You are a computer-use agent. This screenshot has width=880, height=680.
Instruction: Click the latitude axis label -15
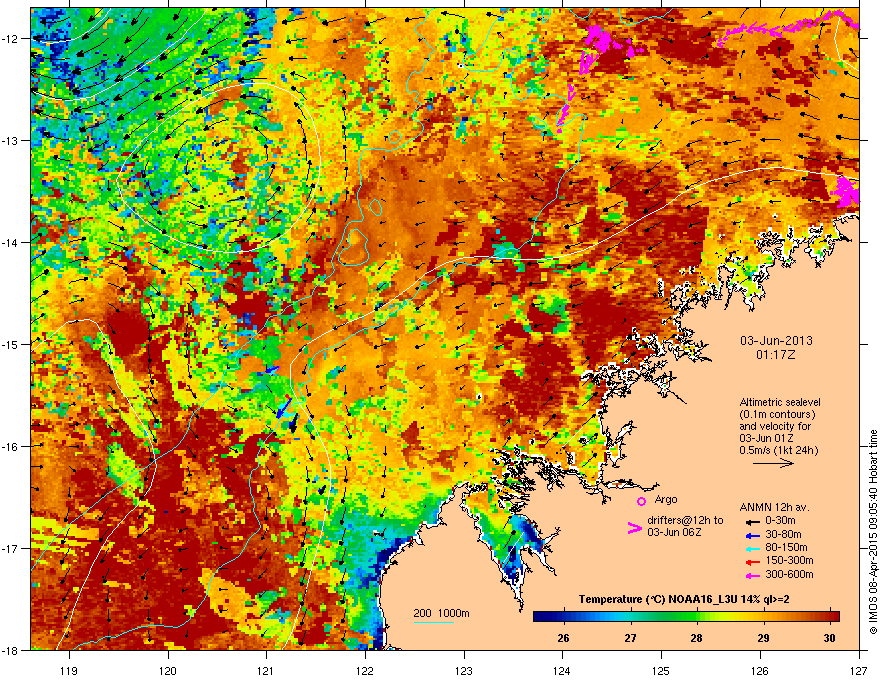11,344
